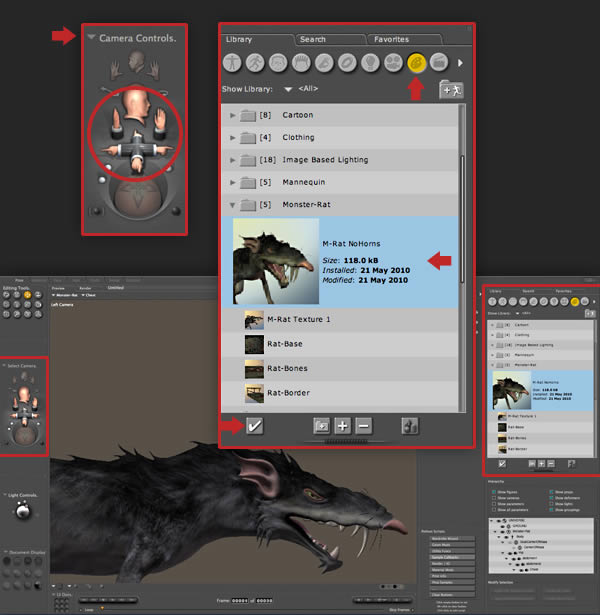
Task: Click the enlarged Library list vertical scrollbar
Action: point(462,219)
